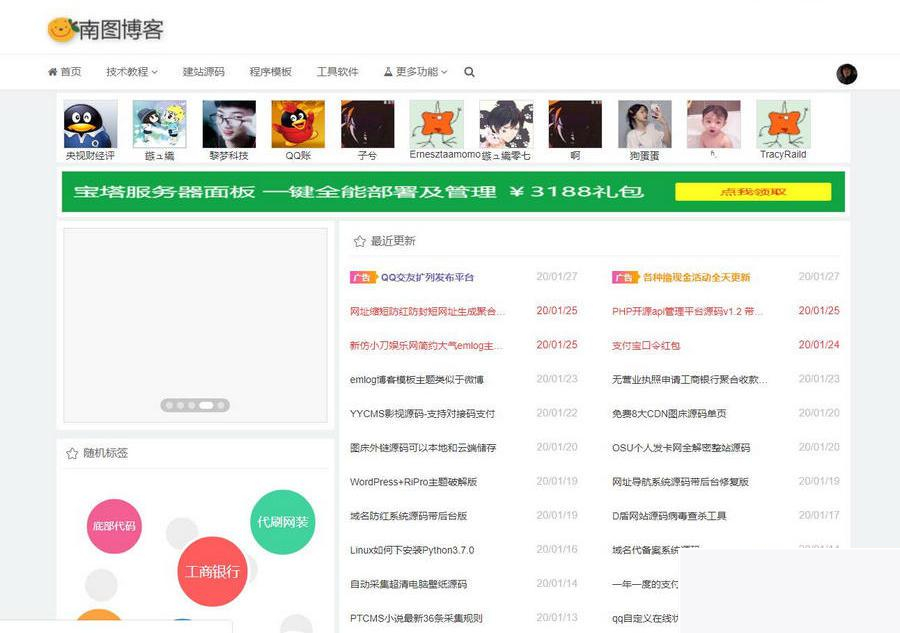Click the 南图博客 site logo icon
Viewport: 900px width, 633px height.
pos(61,30)
